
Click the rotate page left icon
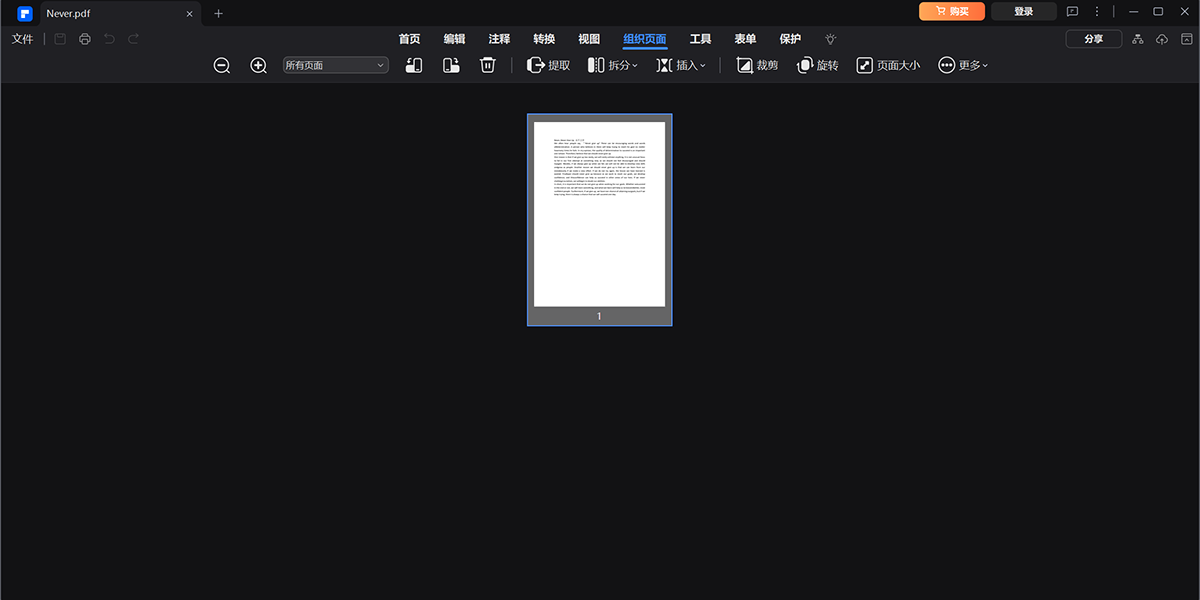413,65
